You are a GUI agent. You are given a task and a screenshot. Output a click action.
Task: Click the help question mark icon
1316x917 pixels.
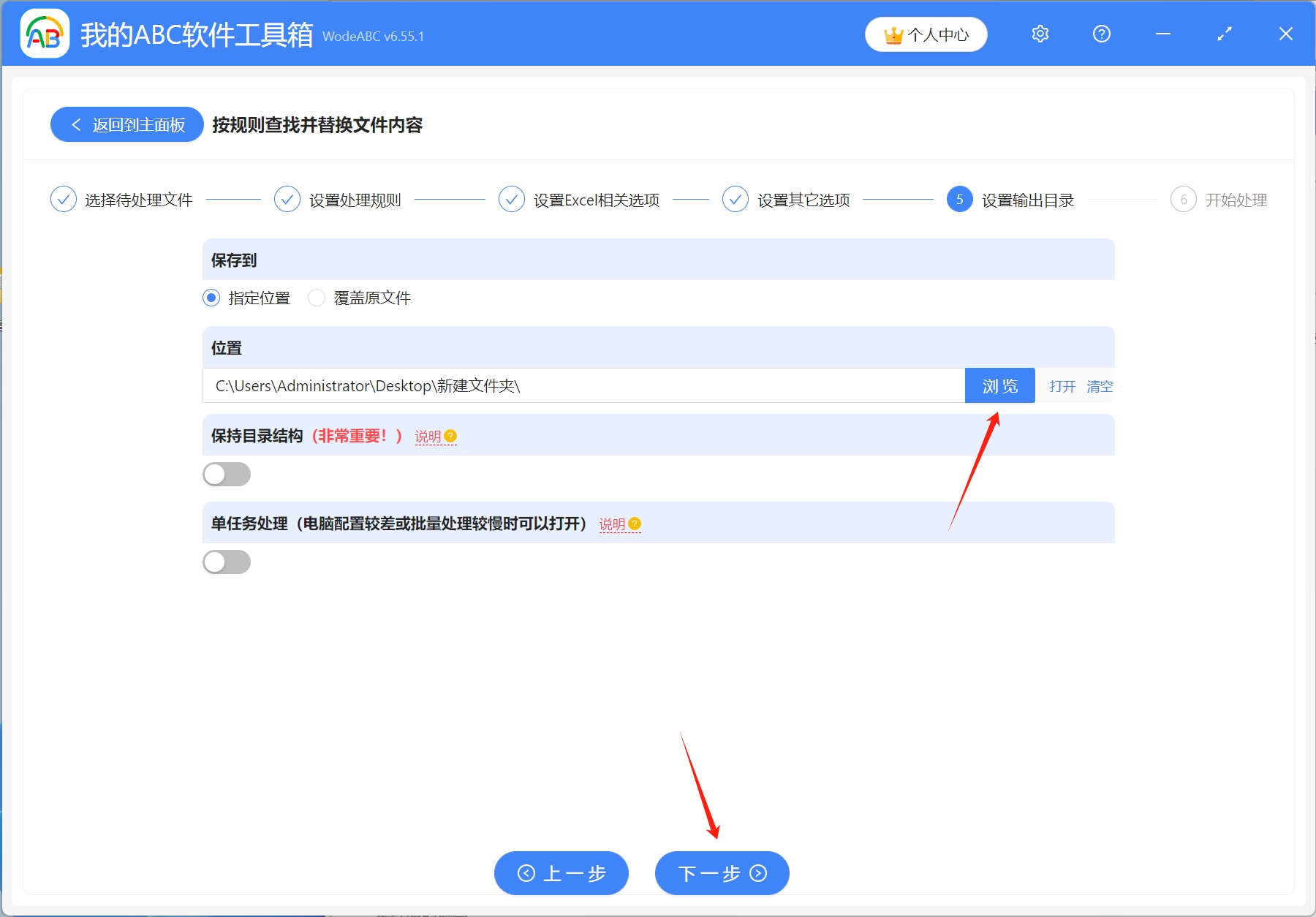click(x=1101, y=34)
